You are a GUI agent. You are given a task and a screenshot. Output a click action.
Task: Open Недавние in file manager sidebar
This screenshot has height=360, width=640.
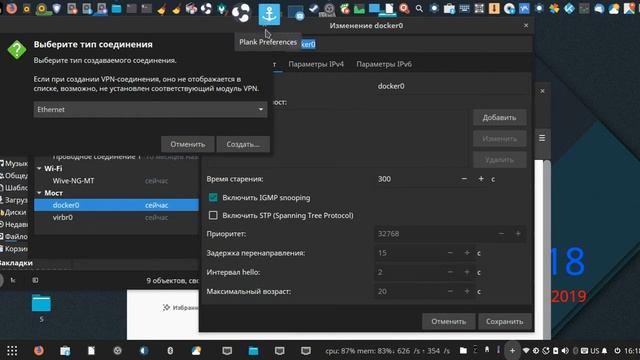pos(14,224)
